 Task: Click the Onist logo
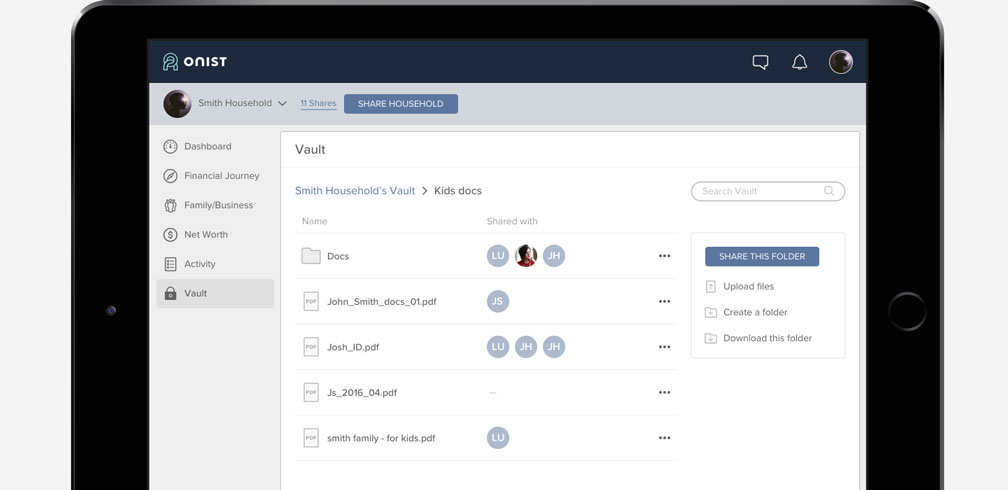195,62
